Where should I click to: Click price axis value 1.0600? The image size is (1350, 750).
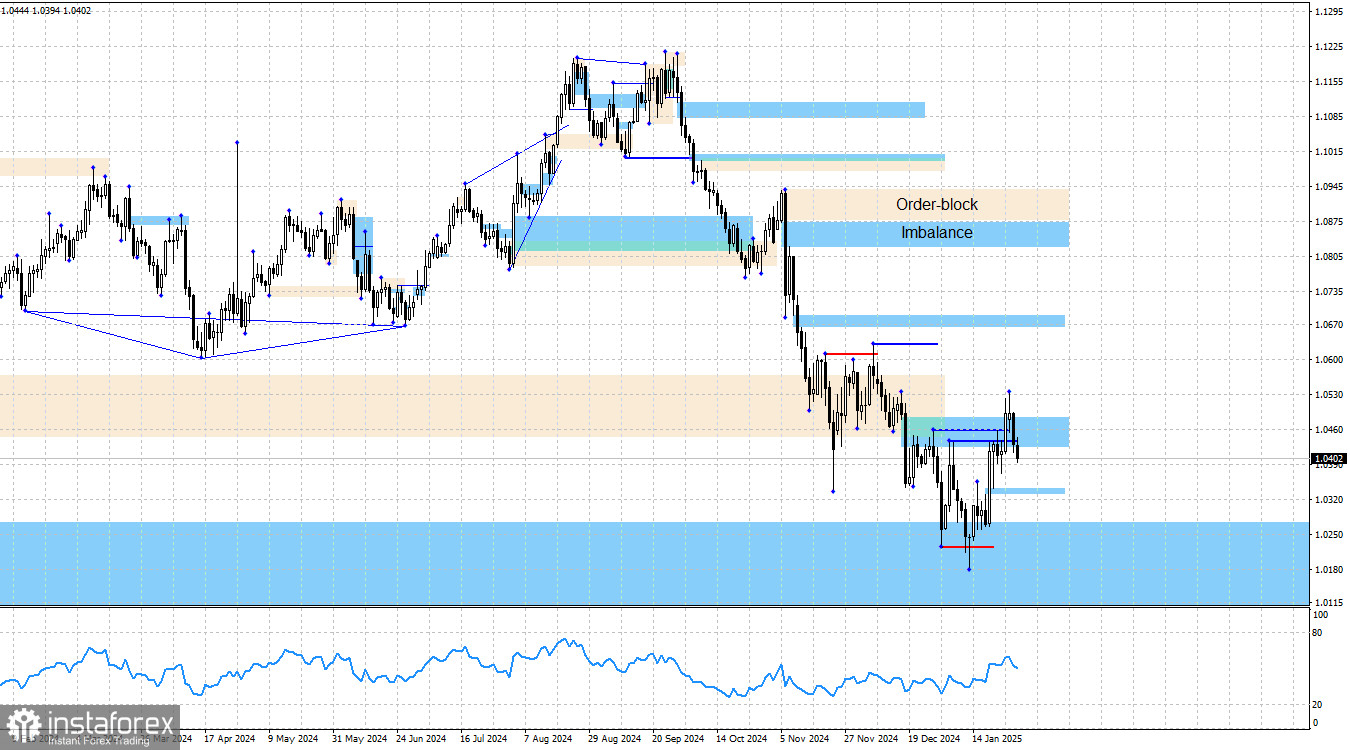(1329, 360)
